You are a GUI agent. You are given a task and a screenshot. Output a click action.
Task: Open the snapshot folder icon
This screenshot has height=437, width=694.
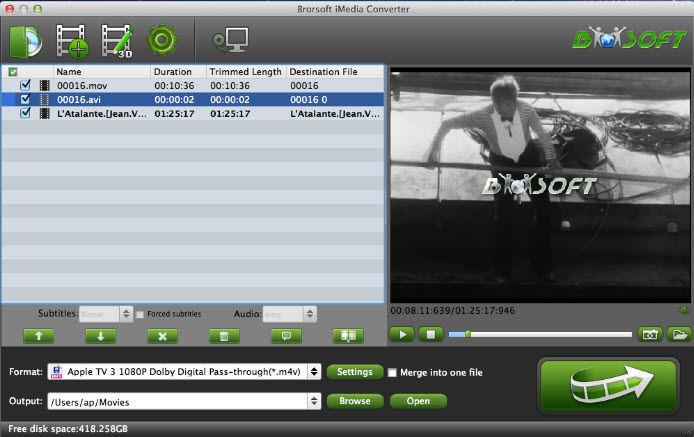click(x=679, y=335)
